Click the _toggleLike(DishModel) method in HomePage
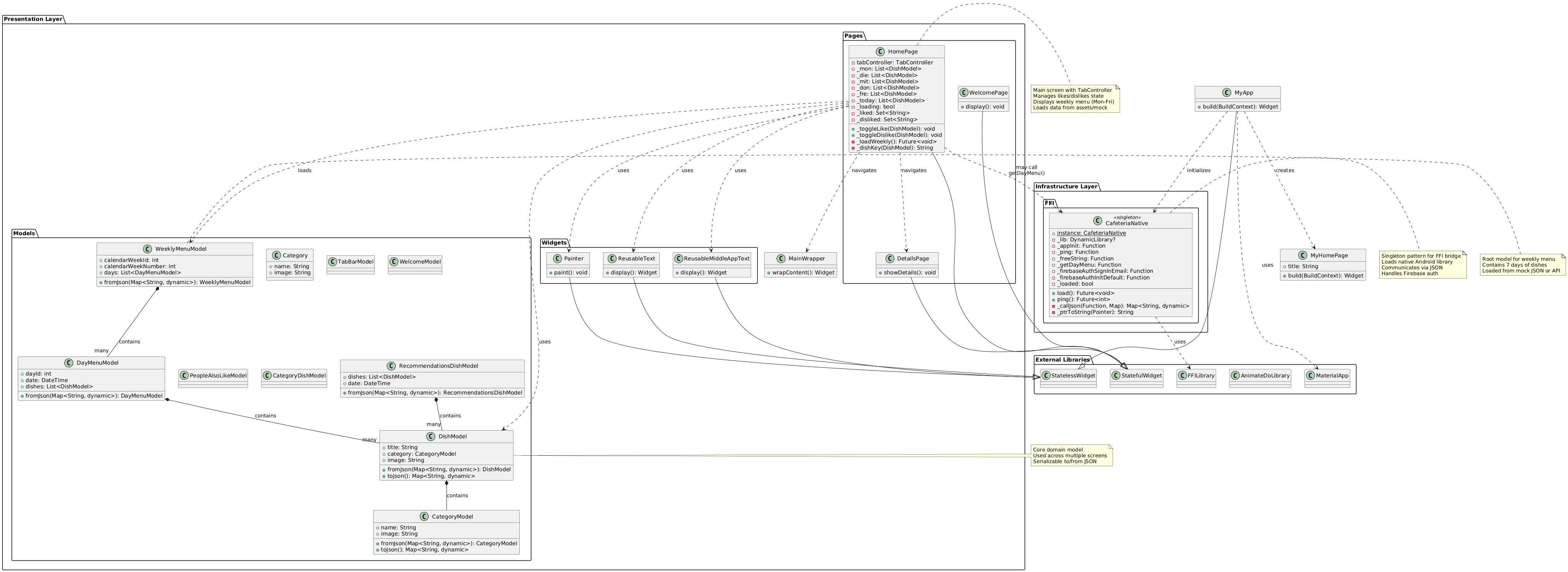This screenshot has width=1568, height=572. 895,129
